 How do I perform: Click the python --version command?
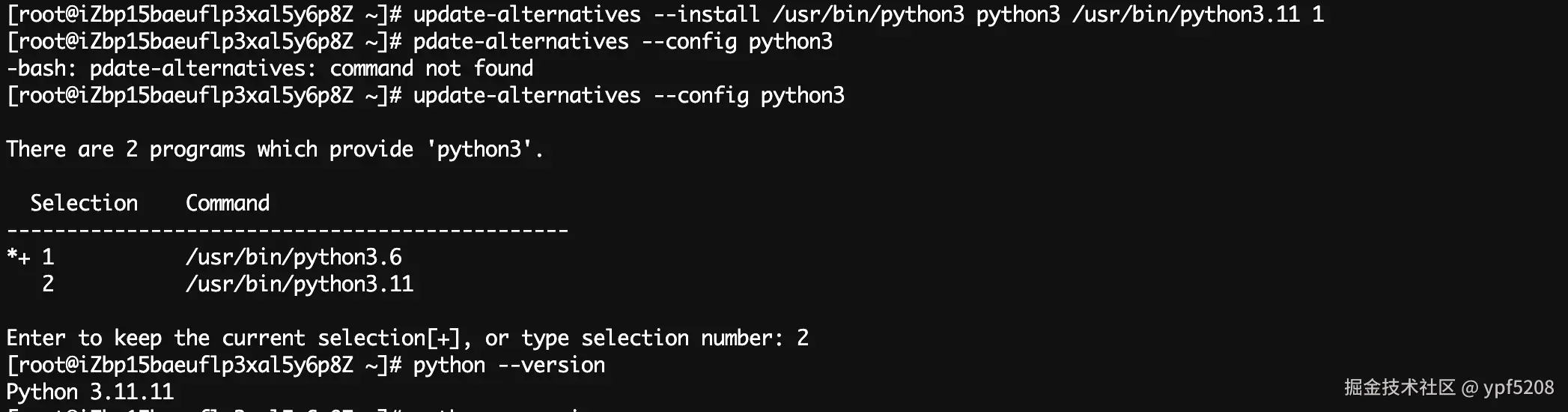click(508, 365)
